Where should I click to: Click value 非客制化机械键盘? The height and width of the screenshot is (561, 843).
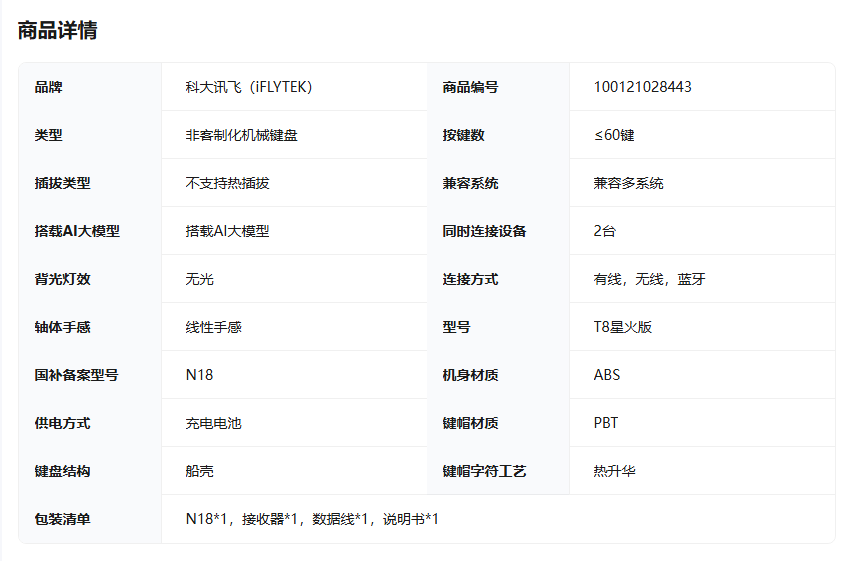241,135
